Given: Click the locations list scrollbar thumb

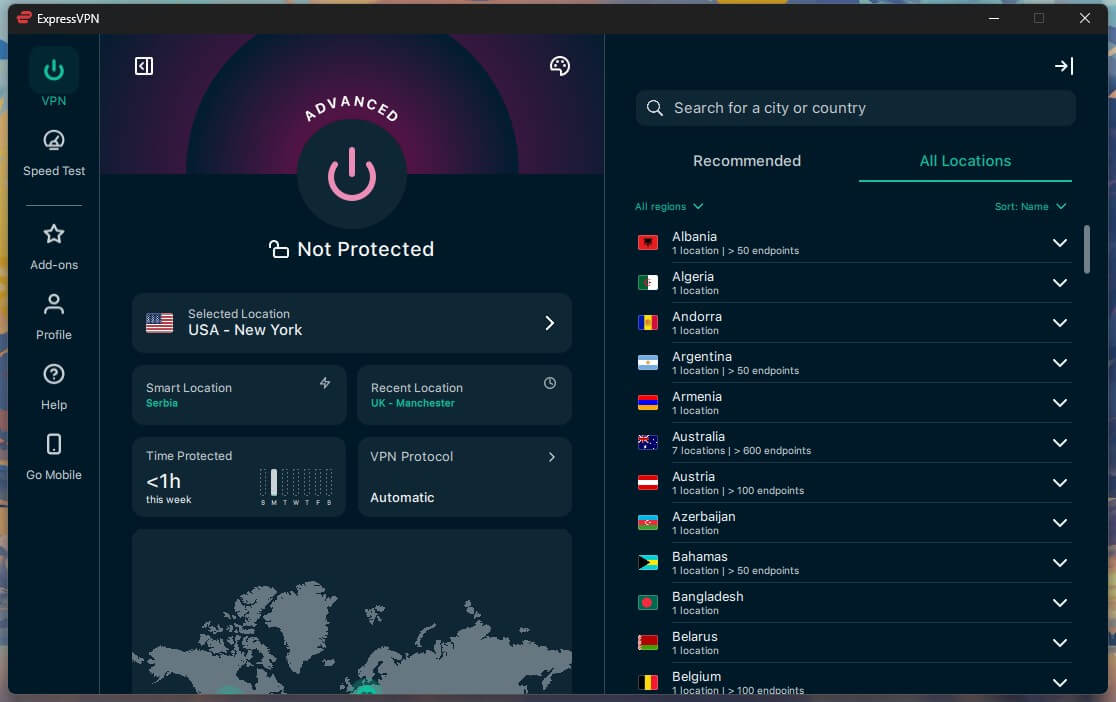Looking at the screenshot, I should click(1086, 249).
